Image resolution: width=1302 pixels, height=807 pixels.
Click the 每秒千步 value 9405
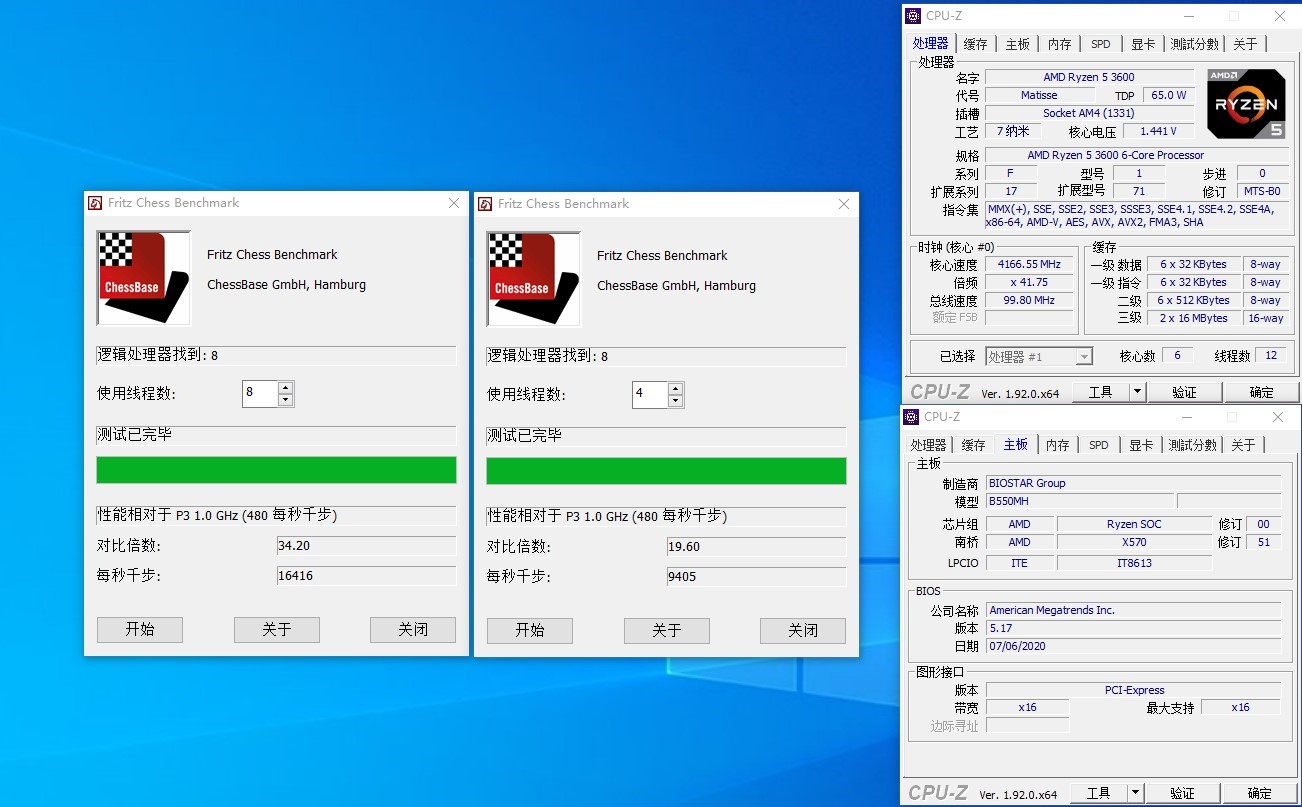[x=756, y=577]
